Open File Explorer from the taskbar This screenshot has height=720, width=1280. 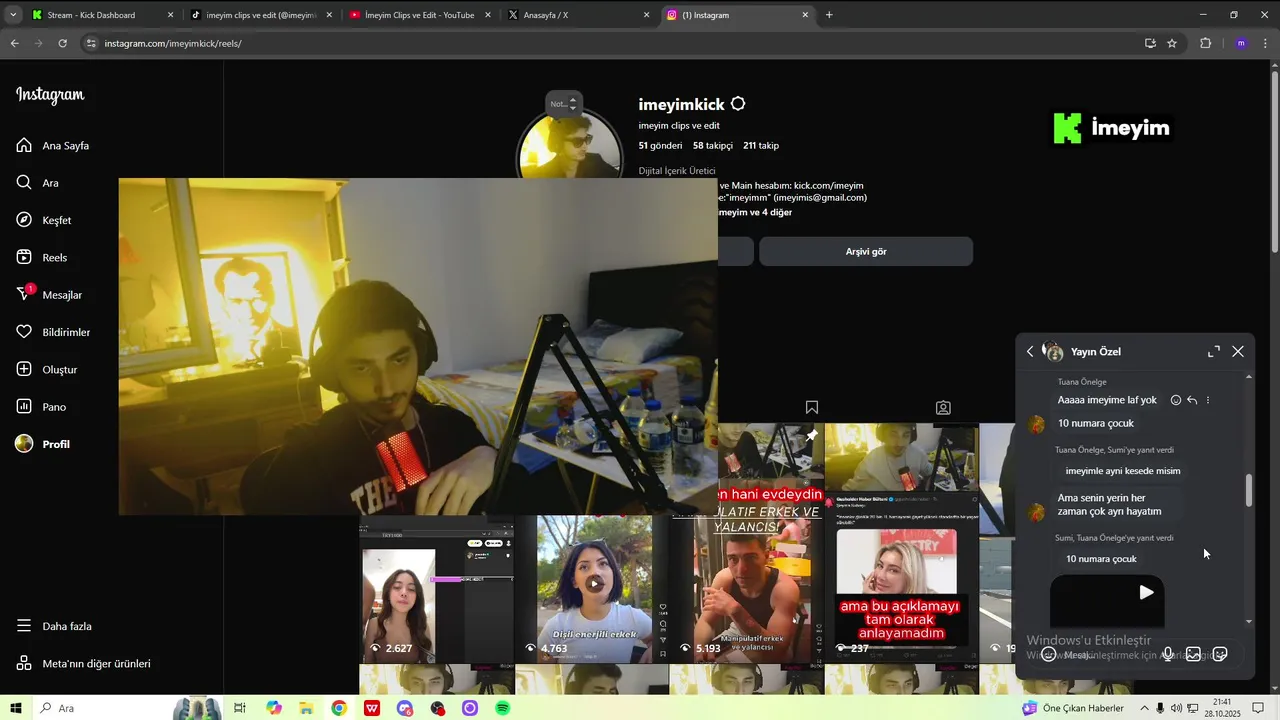coord(306,708)
